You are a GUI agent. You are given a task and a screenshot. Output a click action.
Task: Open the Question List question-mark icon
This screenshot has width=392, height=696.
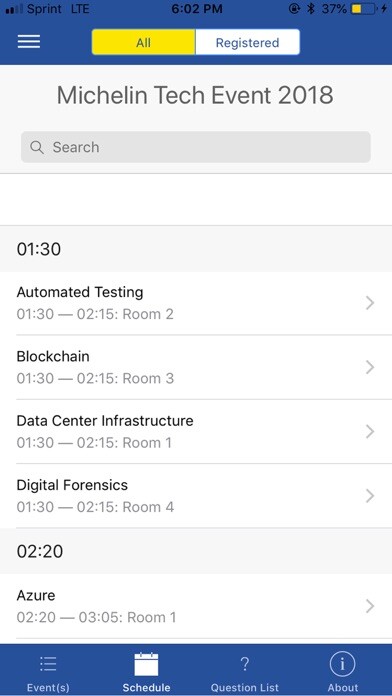click(244, 664)
